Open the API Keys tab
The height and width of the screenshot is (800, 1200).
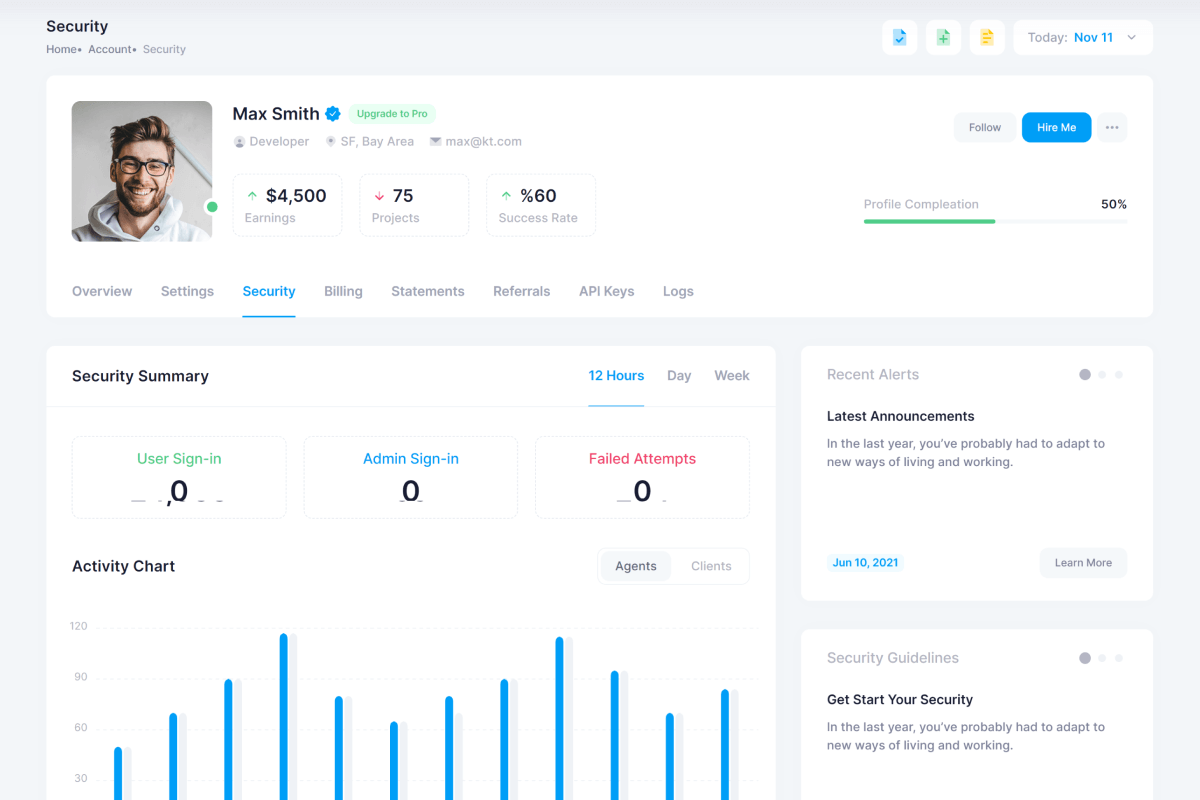[x=606, y=291]
